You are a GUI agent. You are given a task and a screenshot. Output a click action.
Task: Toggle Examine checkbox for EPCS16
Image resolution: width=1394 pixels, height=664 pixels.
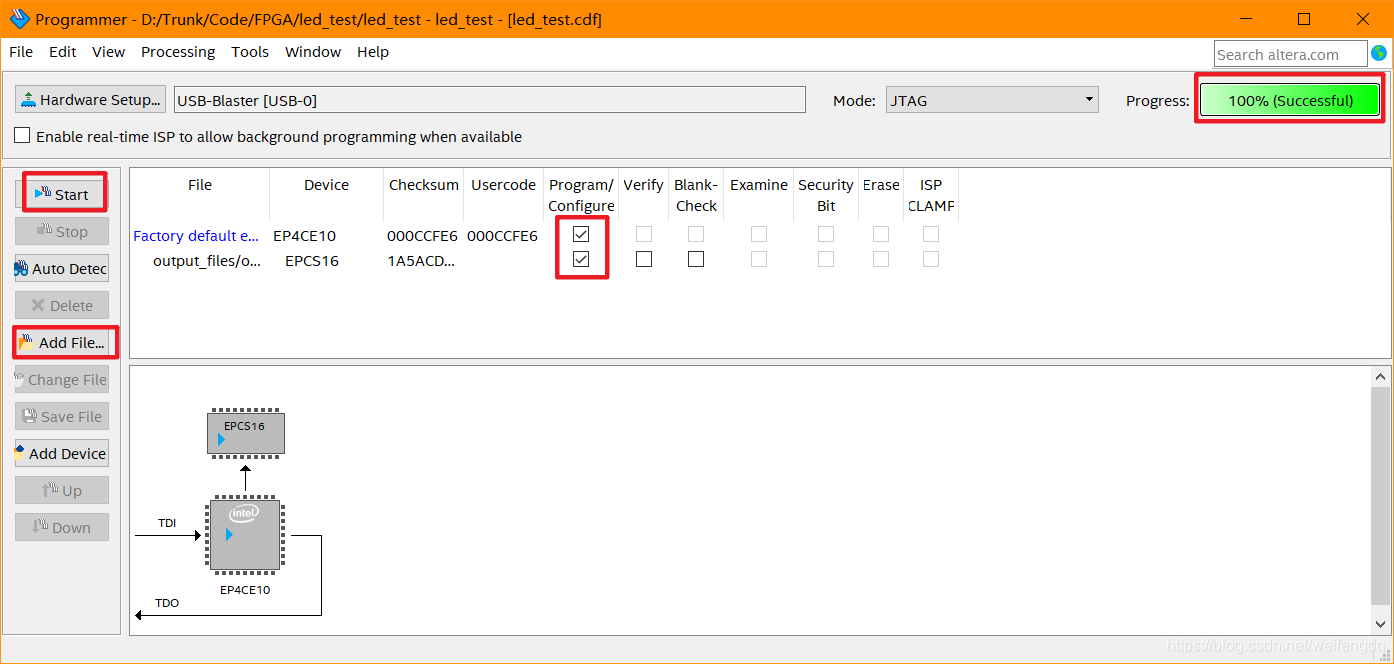pos(759,259)
